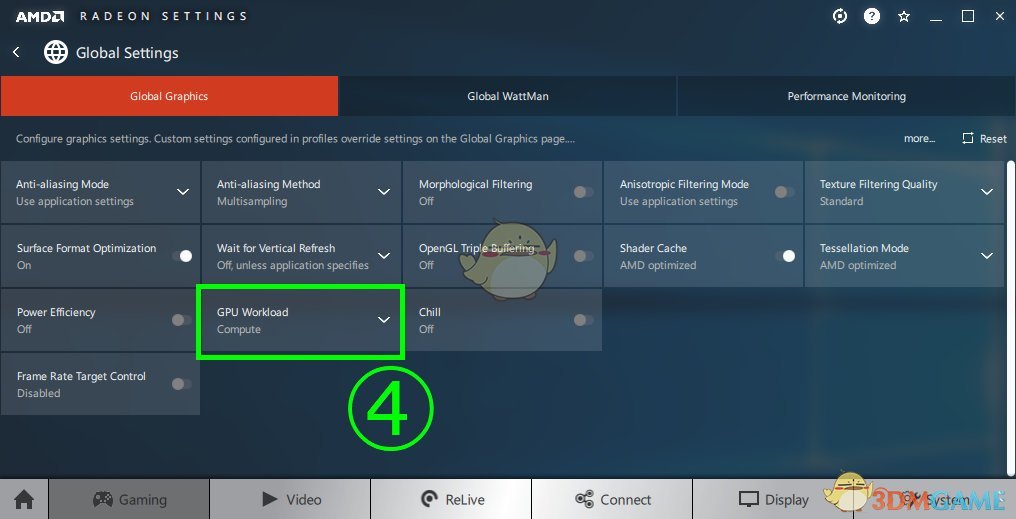Click the Global Settings globe icon
Image resolution: width=1016 pixels, height=519 pixels.
click(56, 52)
